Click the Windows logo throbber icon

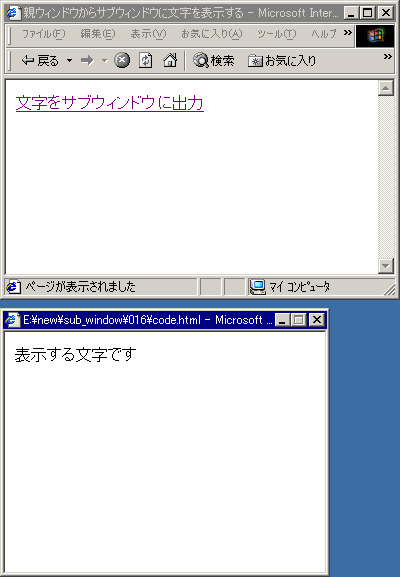375,36
